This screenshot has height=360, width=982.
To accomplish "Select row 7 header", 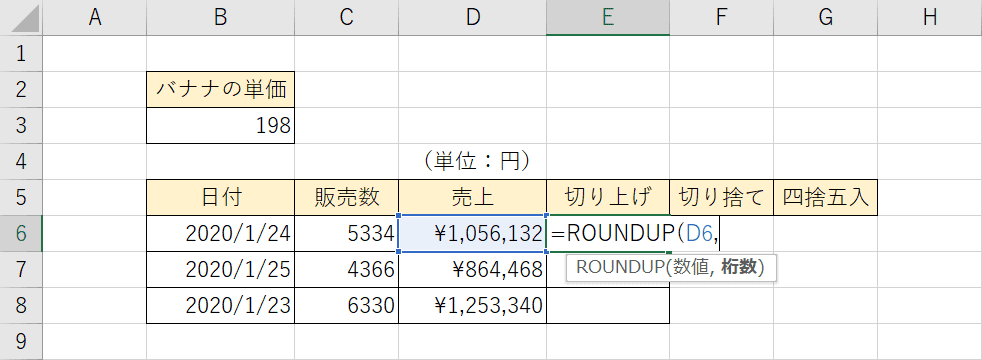I will (x=21, y=269).
